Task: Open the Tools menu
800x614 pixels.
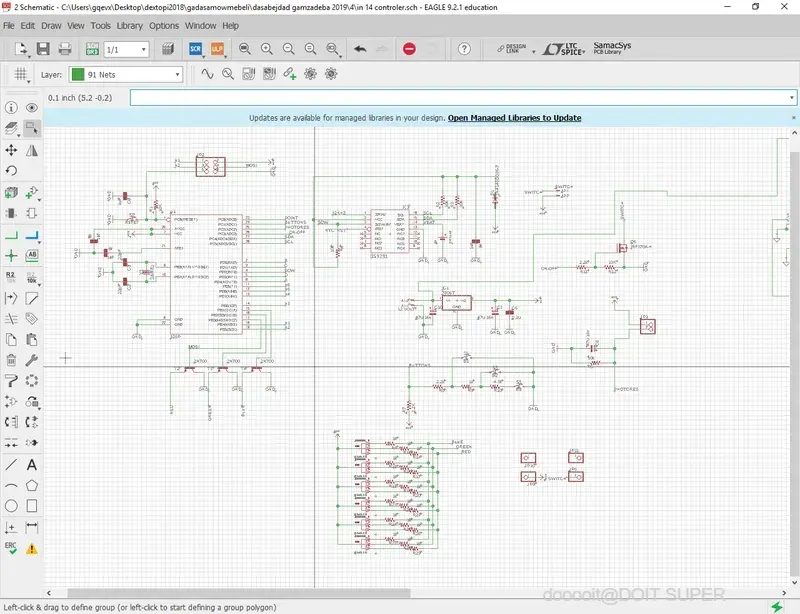Action: click(100, 25)
